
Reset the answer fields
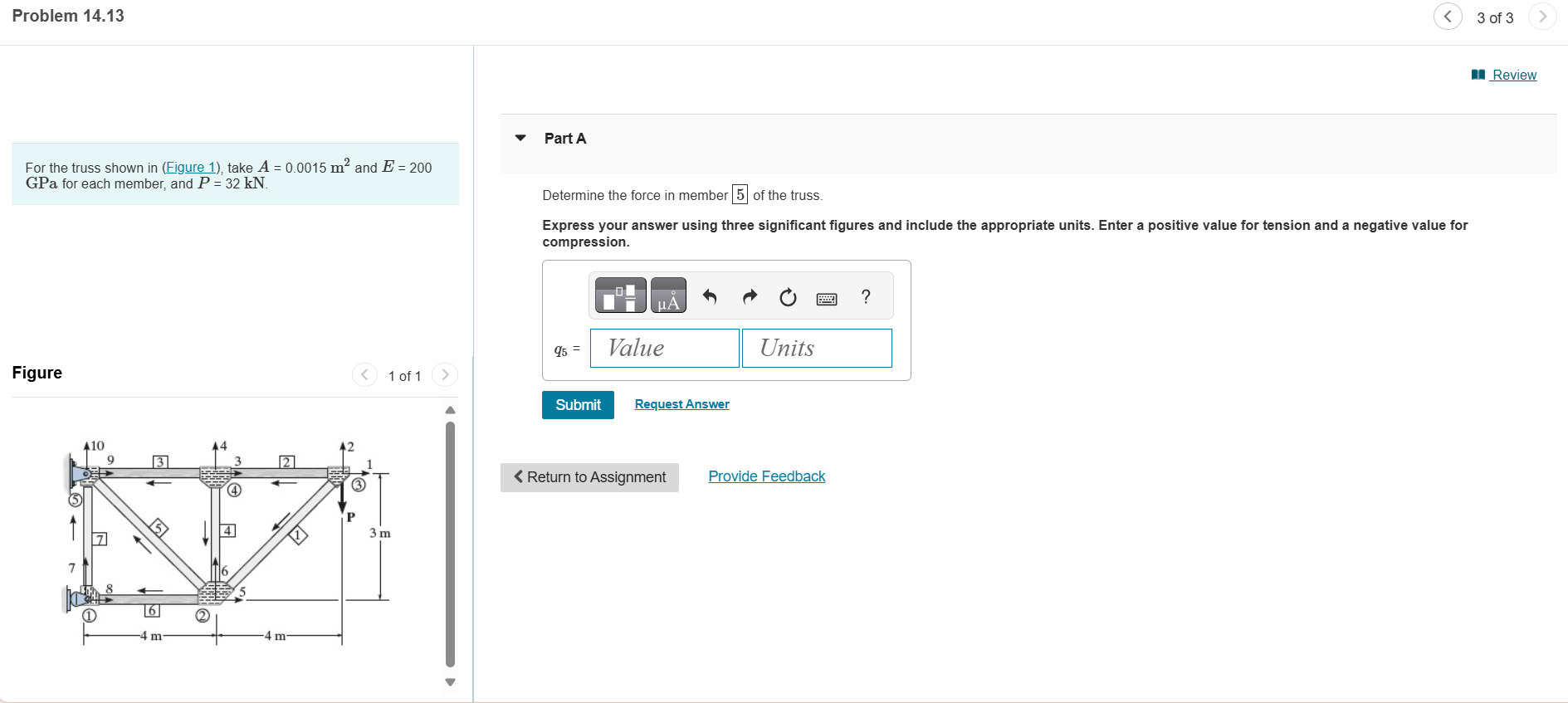(788, 296)
